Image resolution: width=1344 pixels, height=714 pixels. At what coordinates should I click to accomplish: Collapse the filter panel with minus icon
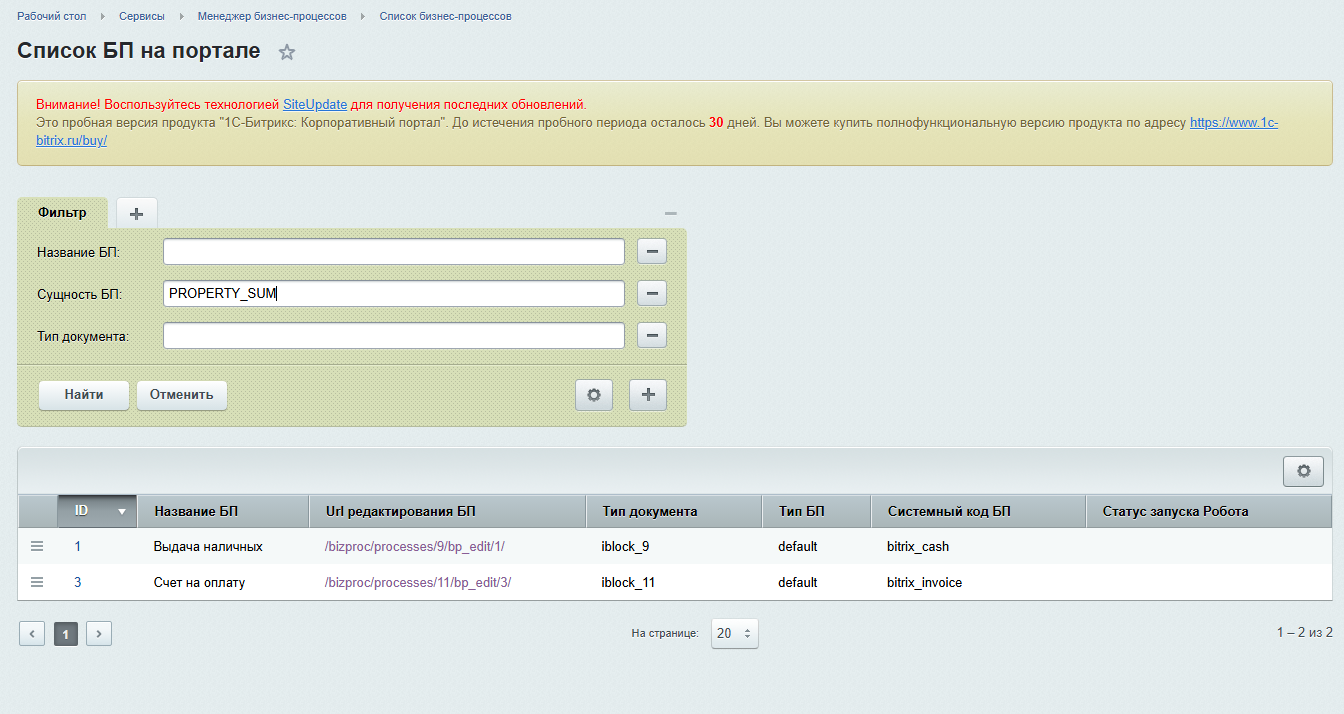(x=671, y=213)
